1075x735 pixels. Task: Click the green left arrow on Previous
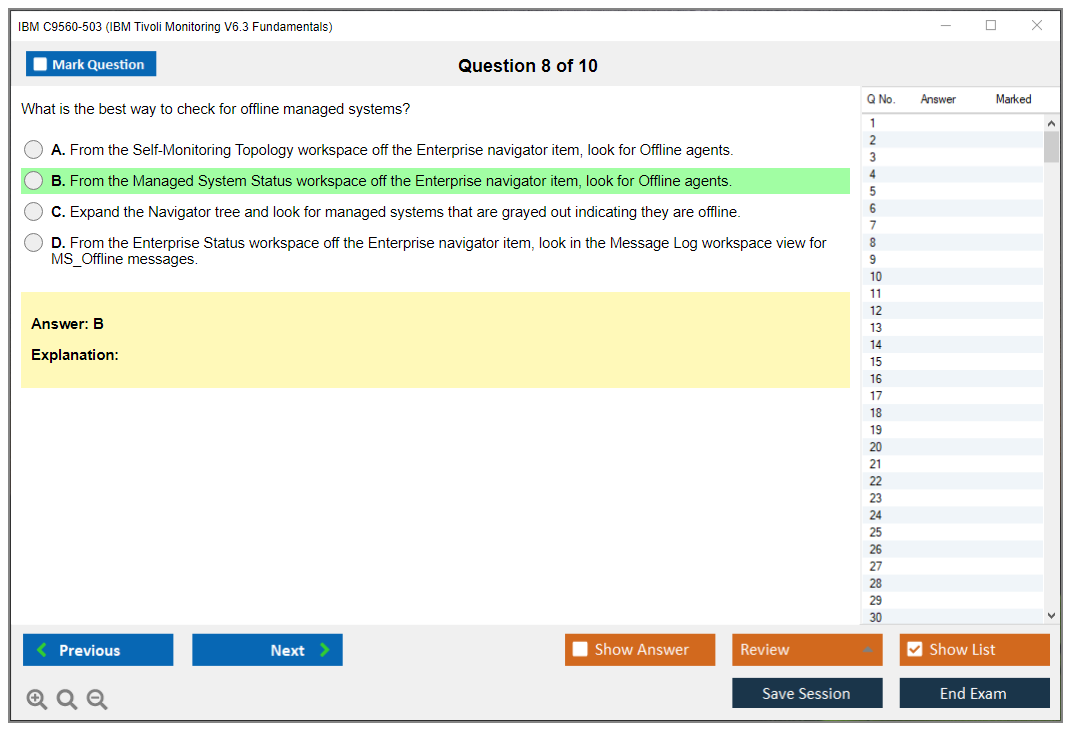[x=41, y=650]
